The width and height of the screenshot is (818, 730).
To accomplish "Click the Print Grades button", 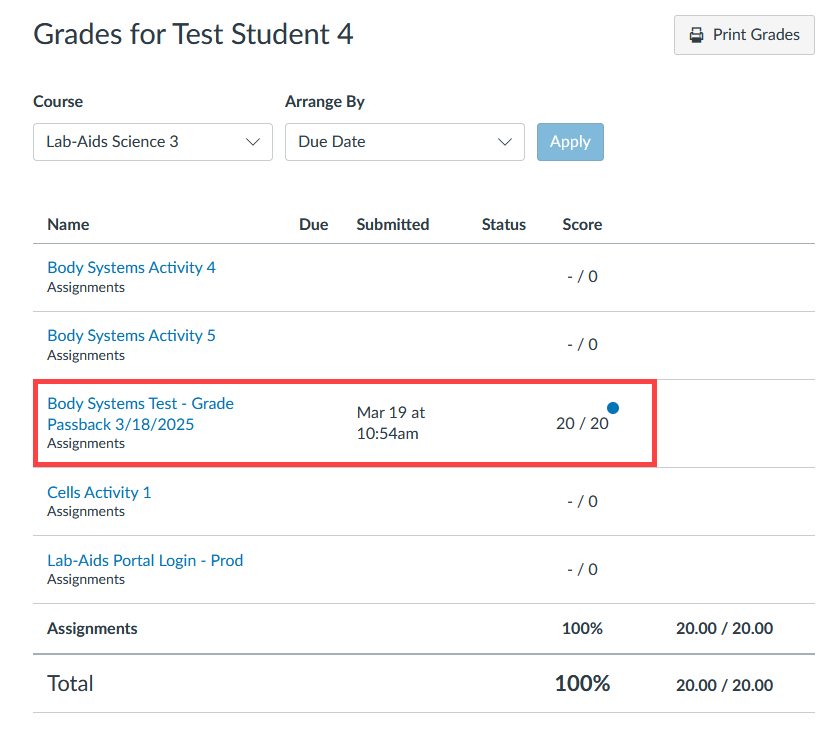I will point(744,35).
